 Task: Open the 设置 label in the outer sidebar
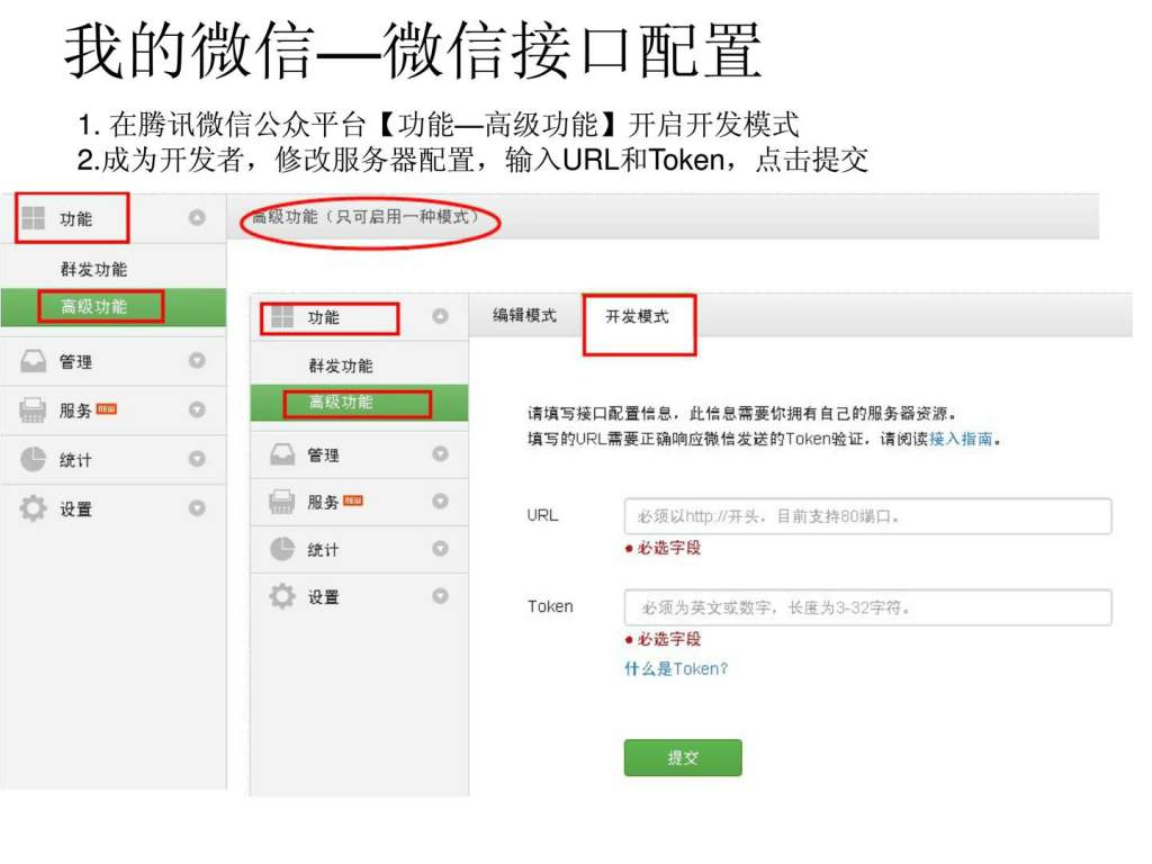(x=76, y=509)
